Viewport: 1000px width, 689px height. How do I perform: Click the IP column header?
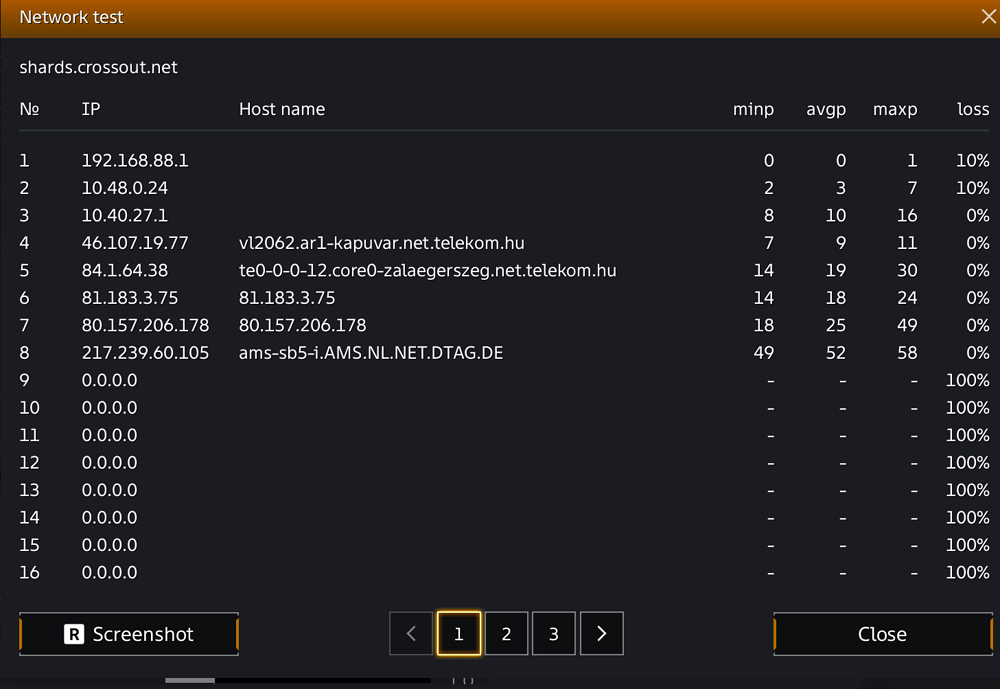(x=91, y=109)
